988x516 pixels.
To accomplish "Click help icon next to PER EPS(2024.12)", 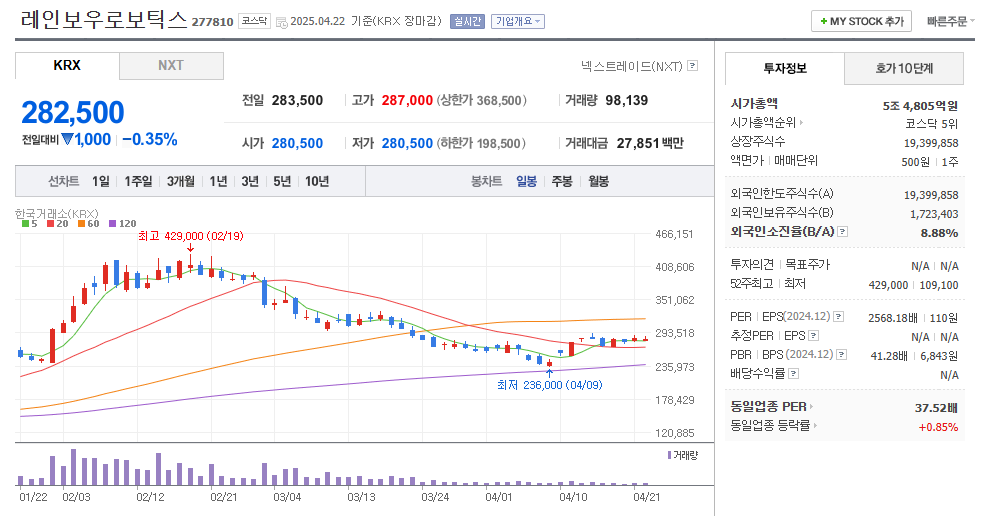I will 839,316.
